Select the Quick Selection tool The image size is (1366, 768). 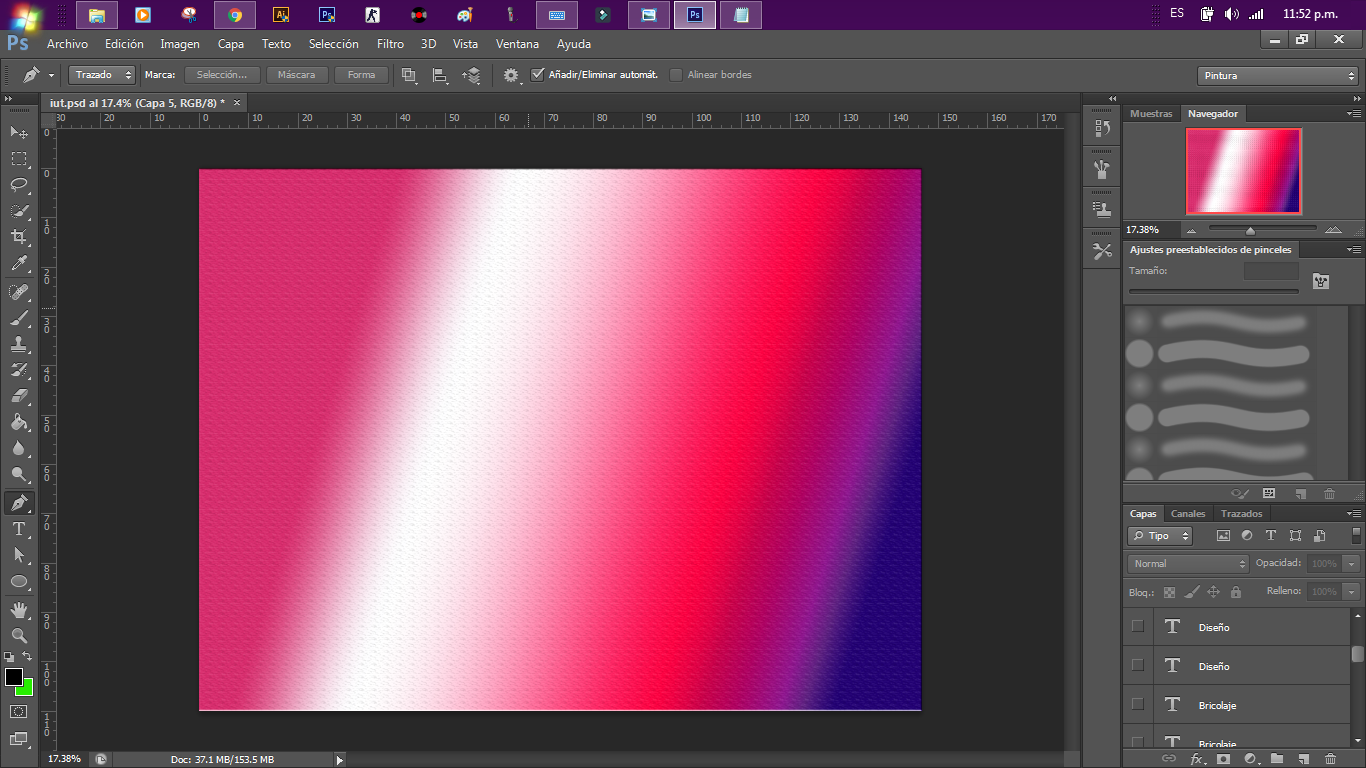(19, 211)
